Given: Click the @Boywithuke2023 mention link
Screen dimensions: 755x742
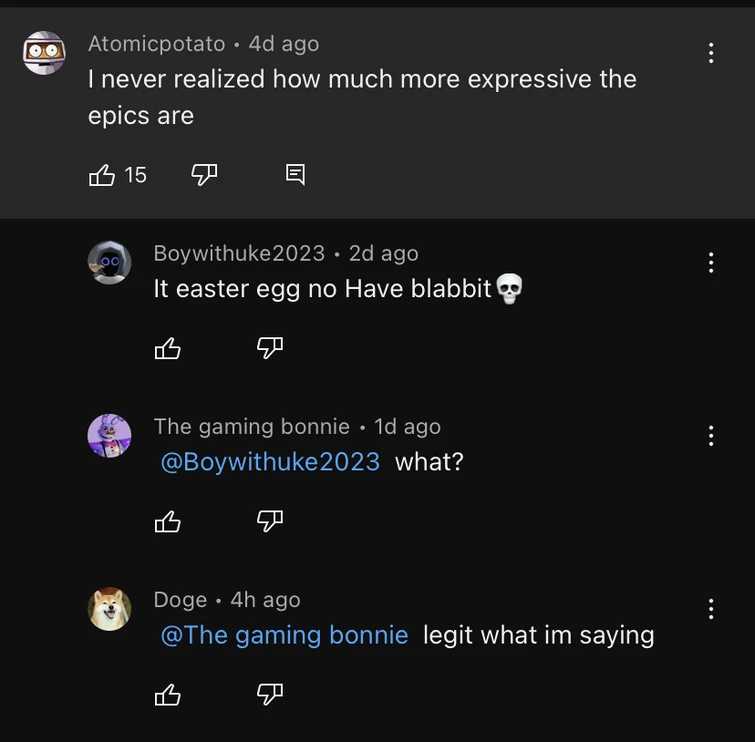Looking at the screenshot, I should pos(270,462).
